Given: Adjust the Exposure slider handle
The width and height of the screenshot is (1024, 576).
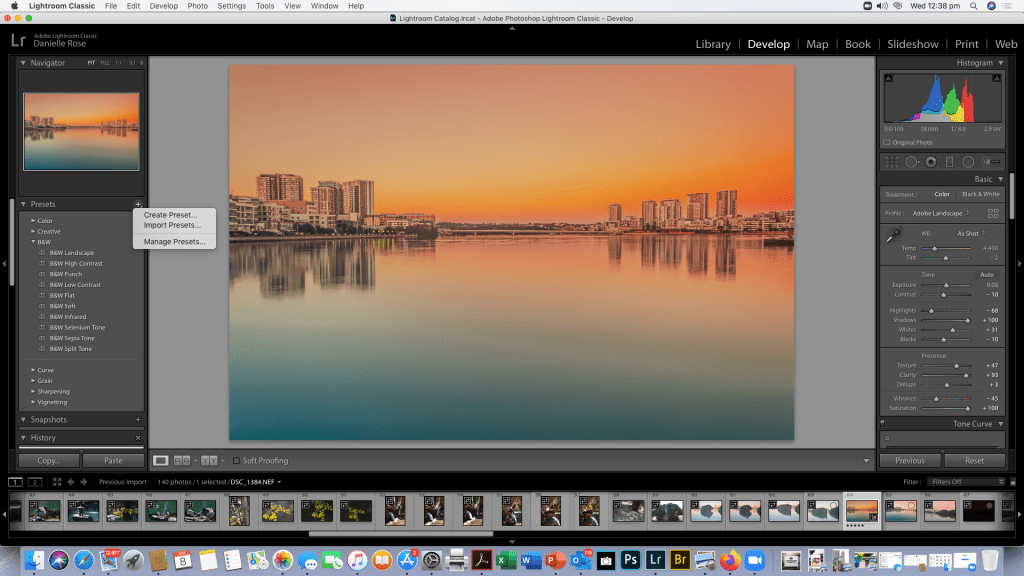Looking at the screenshot, I should (944, 285).
